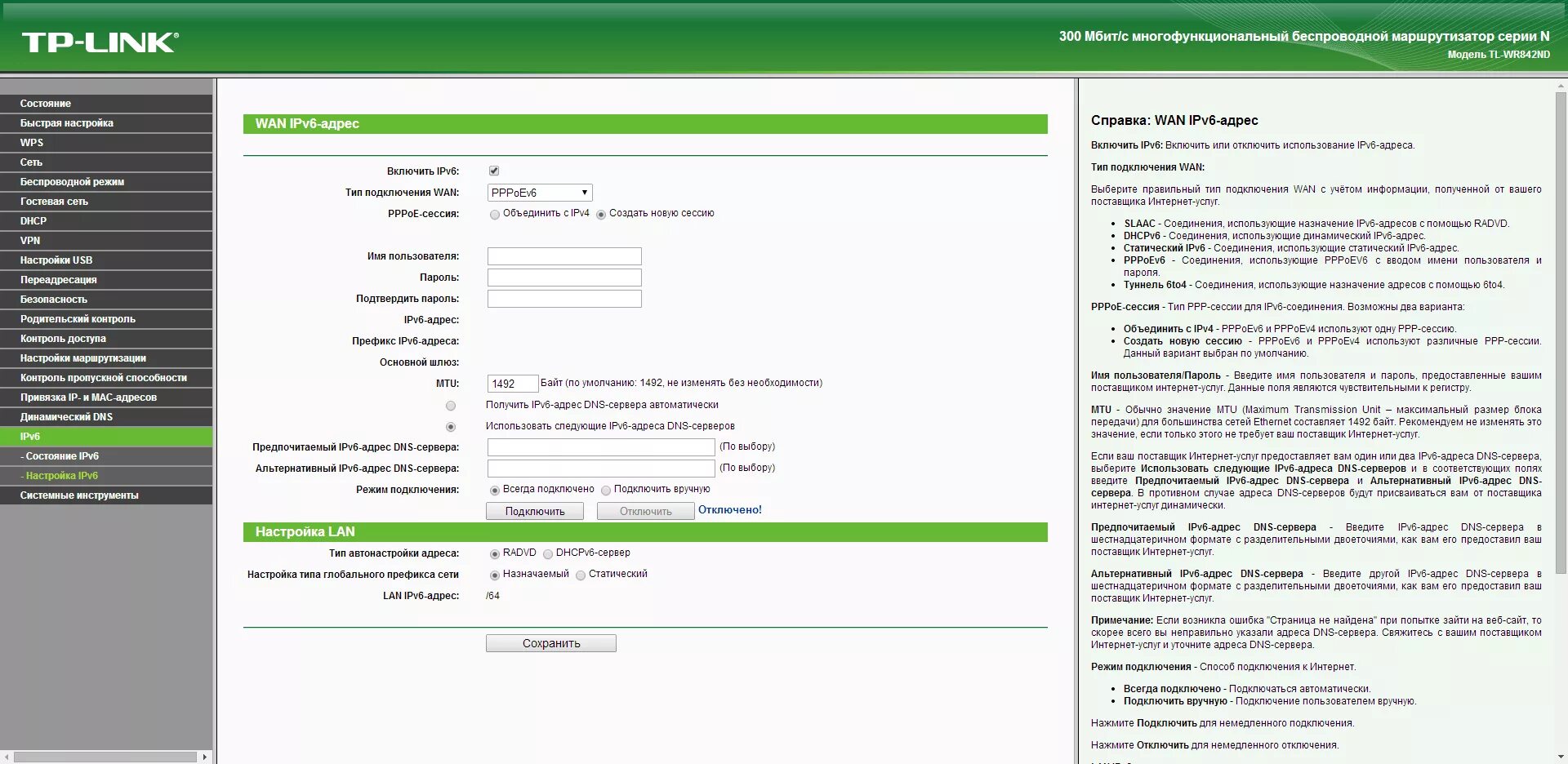
Task: Open Безопасность menu
Action: (x=106, y=300)
